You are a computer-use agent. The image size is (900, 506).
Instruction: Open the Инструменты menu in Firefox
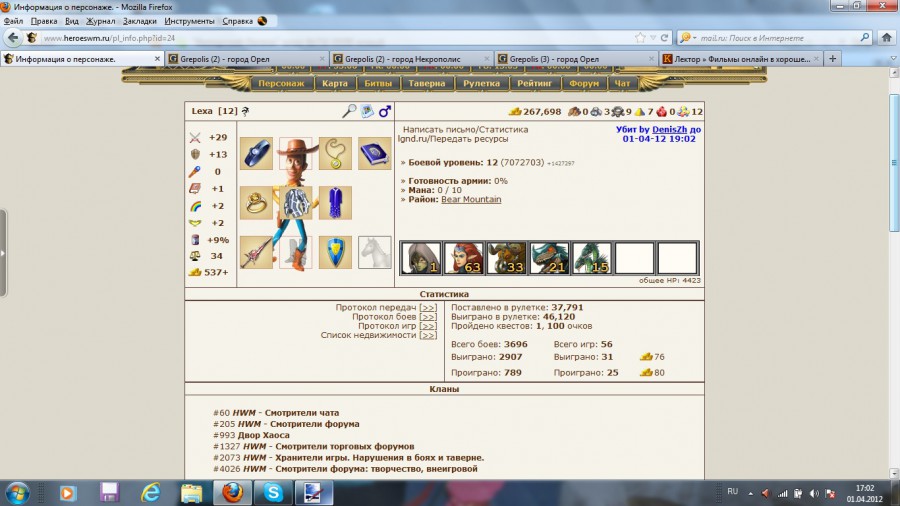pyautogui.click(x=189, y=21)
